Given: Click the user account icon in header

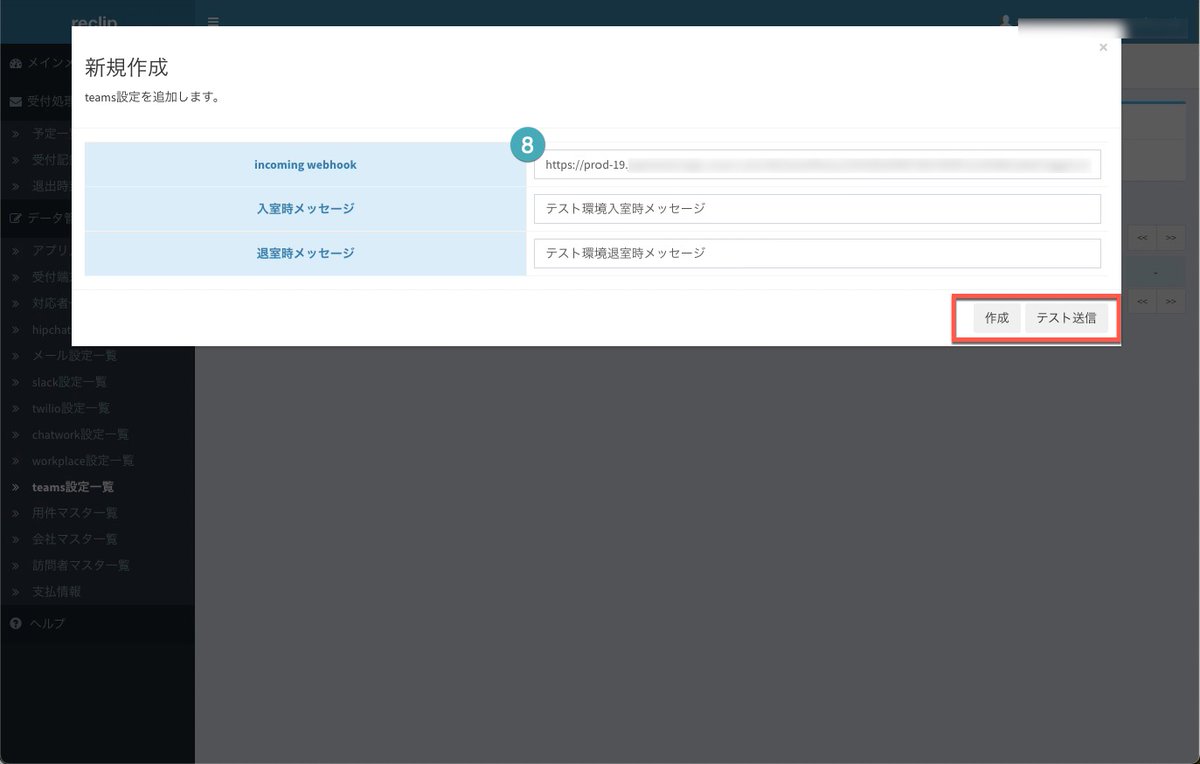Looking at the screenshot, I should click(x=1006, y=21).
